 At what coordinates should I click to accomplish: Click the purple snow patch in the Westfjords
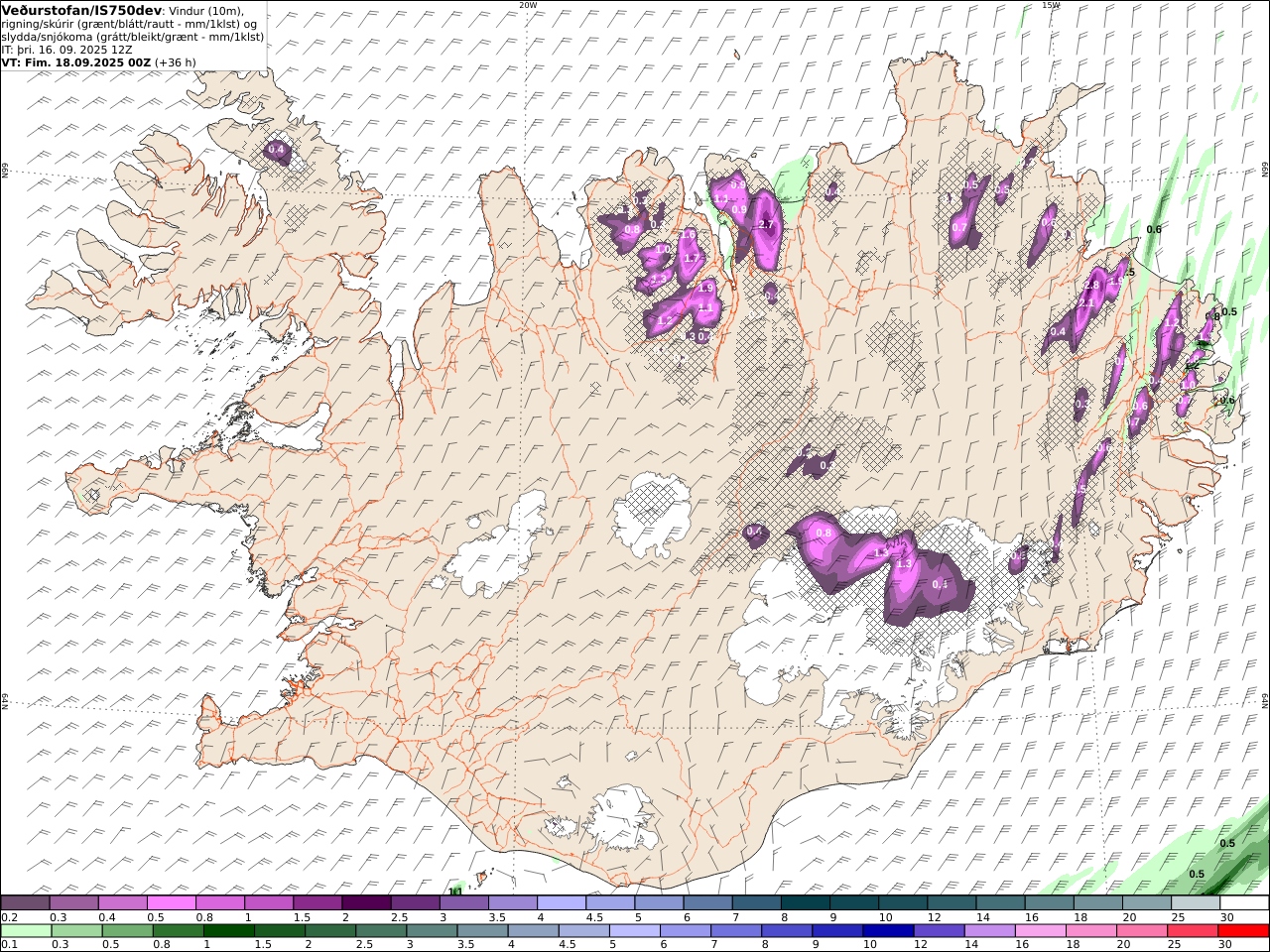(x=278, y=152)
